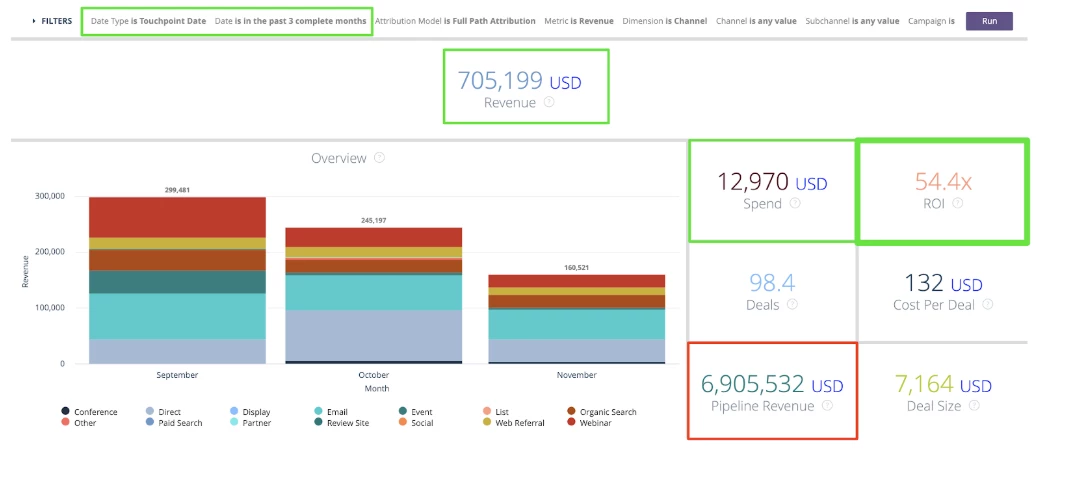Open the Campaign filter
This screenshot has height=480, width=1065.
(931, 21)
